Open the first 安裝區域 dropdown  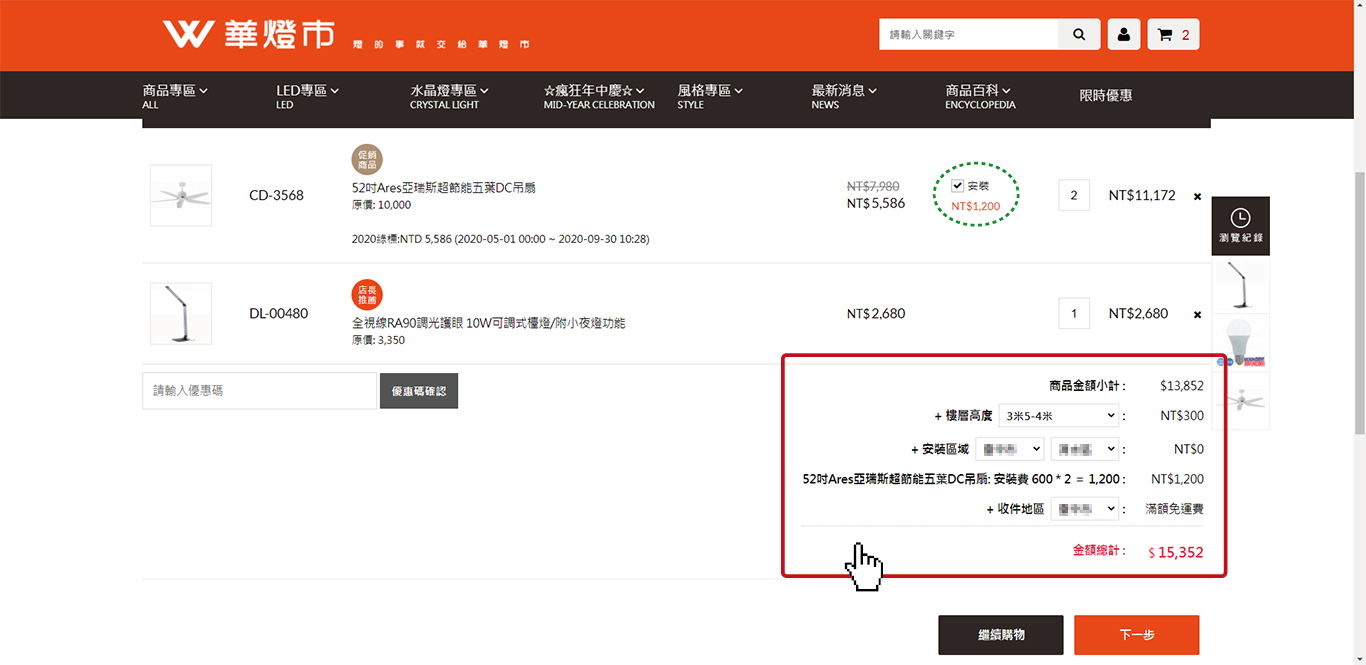tap(1009, 450)
